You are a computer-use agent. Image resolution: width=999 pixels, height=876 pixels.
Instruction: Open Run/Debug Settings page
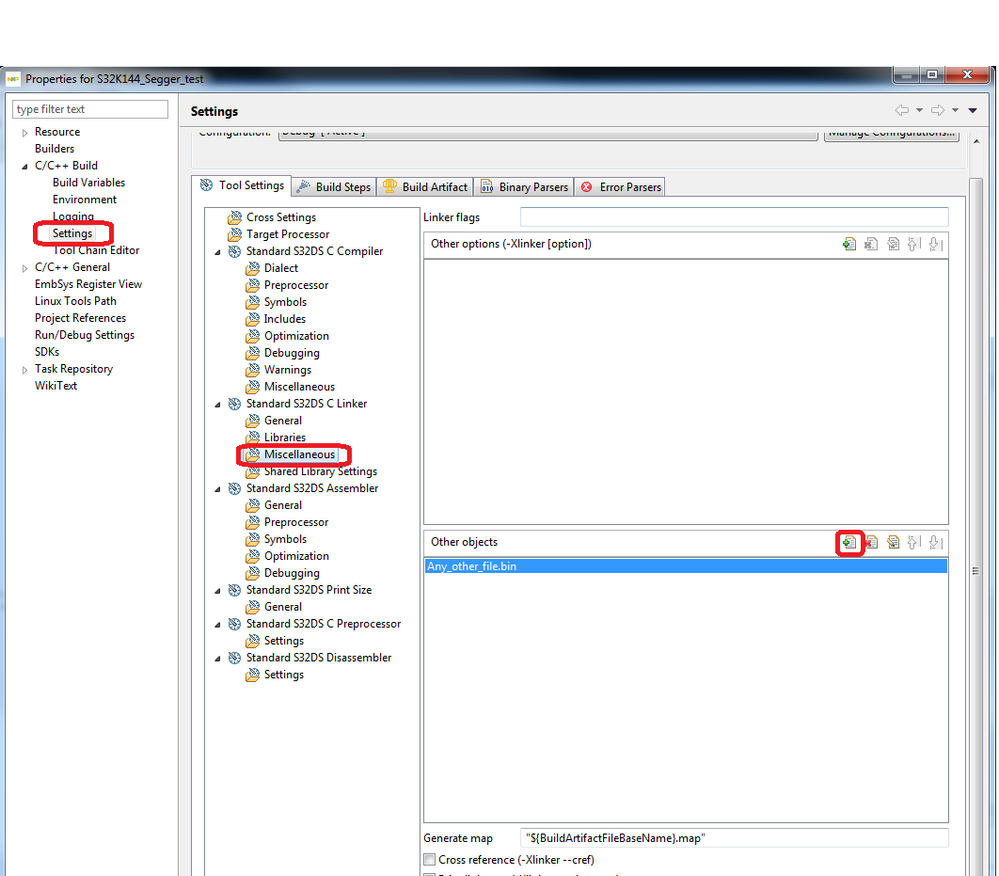(x=84, y=335)
